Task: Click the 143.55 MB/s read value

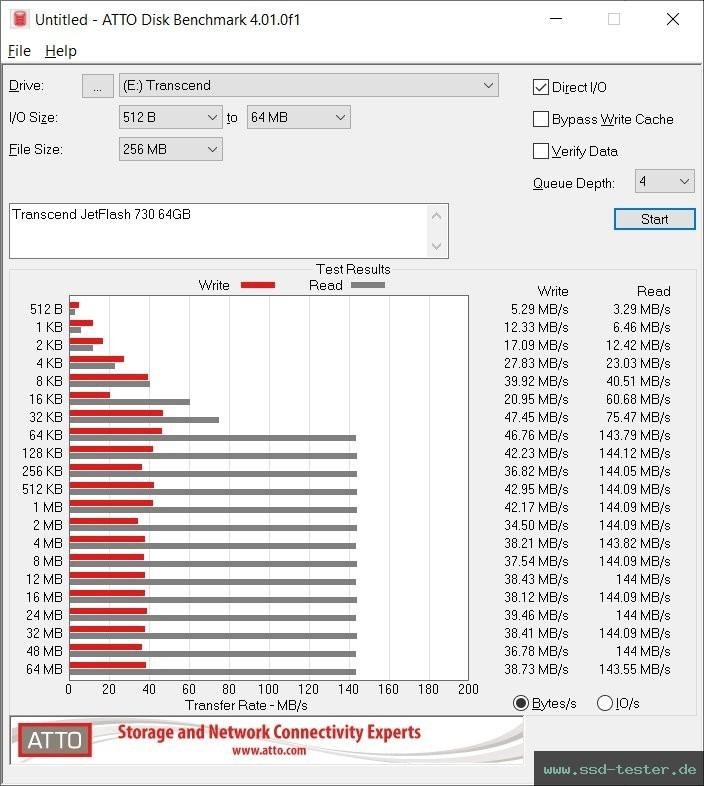Action: click(635, 669)
